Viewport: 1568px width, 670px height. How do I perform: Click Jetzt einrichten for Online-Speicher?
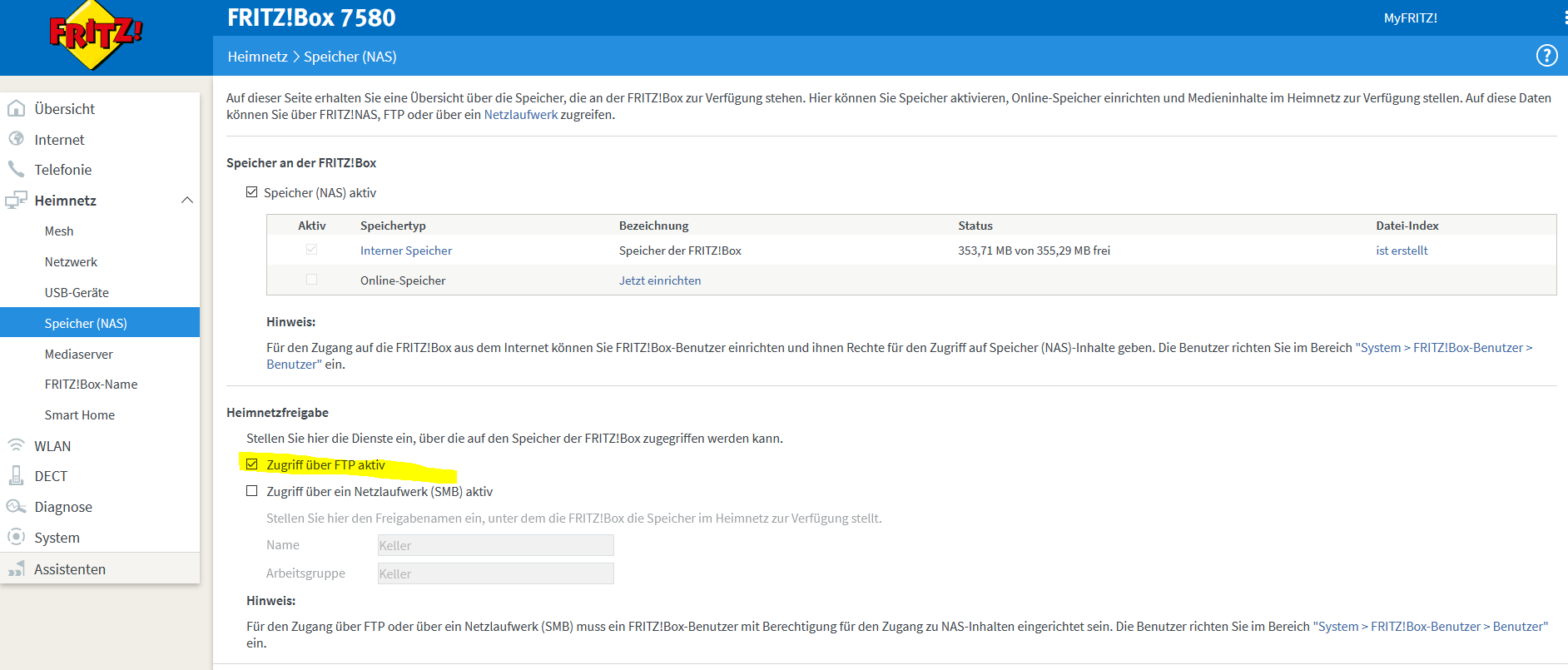click(660, 280)
